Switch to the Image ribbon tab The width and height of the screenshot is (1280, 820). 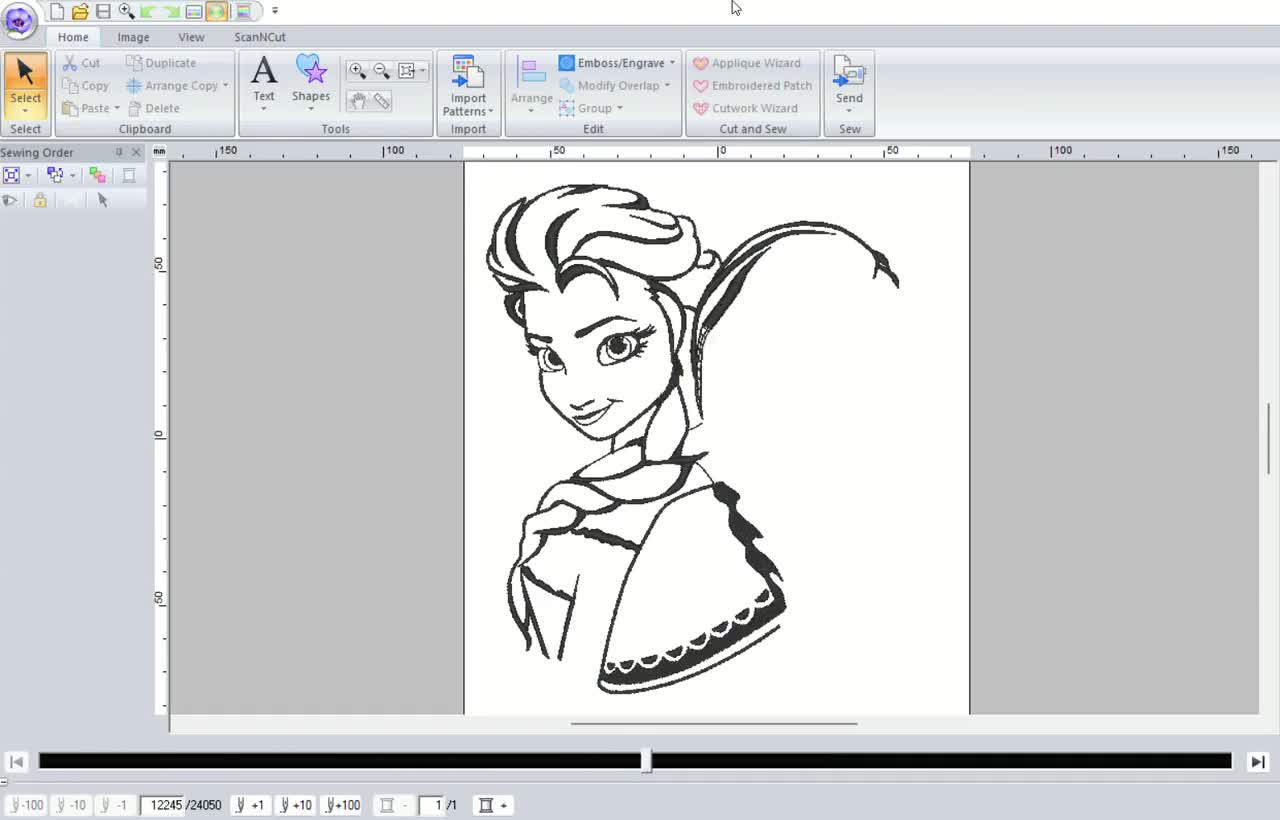(x=133, y=37)
